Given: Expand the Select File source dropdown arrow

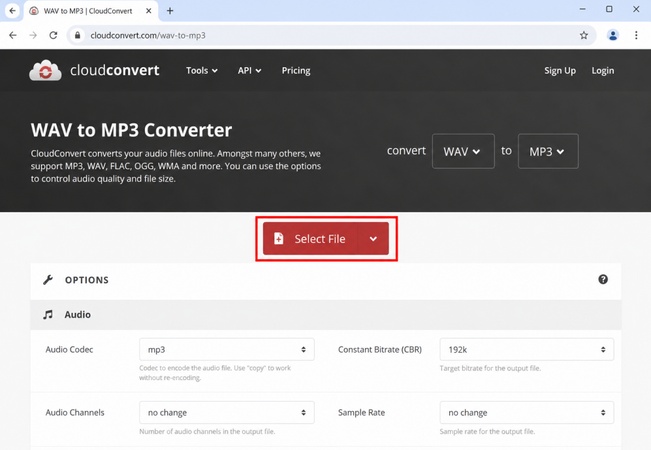Looking at the screenshot, I should click(x=373, y=238).
